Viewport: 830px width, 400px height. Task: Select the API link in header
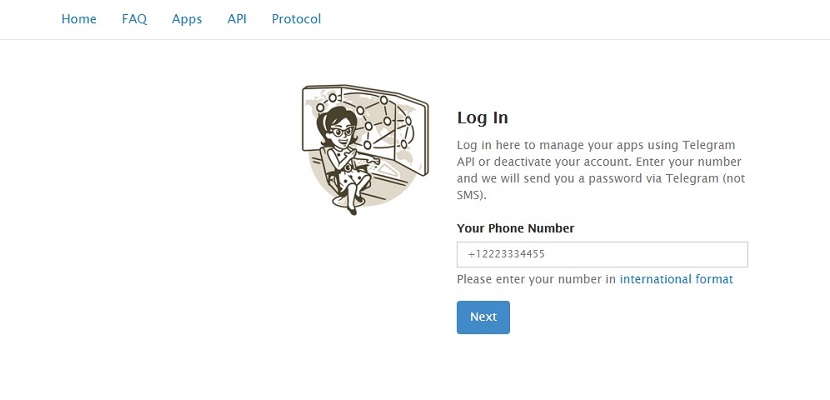pyautogui.click(x=237, y=19)
